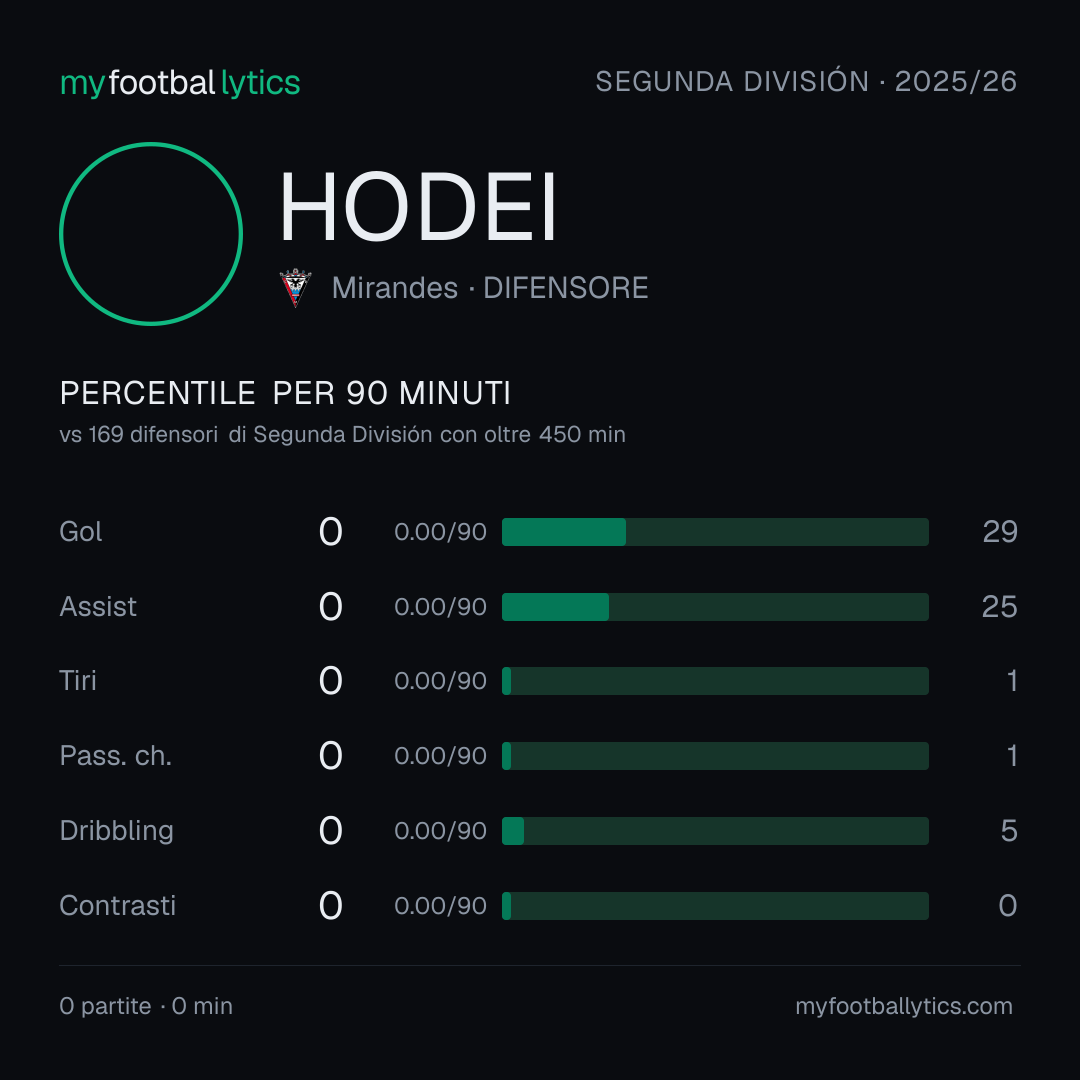The height and width of the screenshot is (1080, 1080).
Task: Click the Assist stat label
Action: pyautogui.click(x=98, y=607)
